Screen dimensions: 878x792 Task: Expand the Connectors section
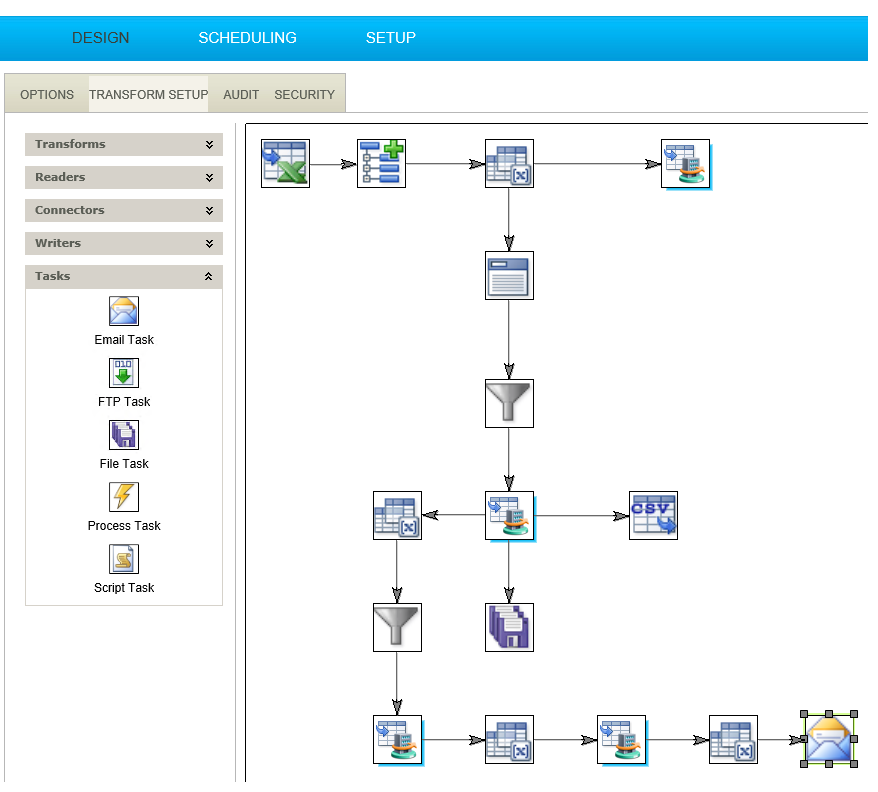click(124, 210)
